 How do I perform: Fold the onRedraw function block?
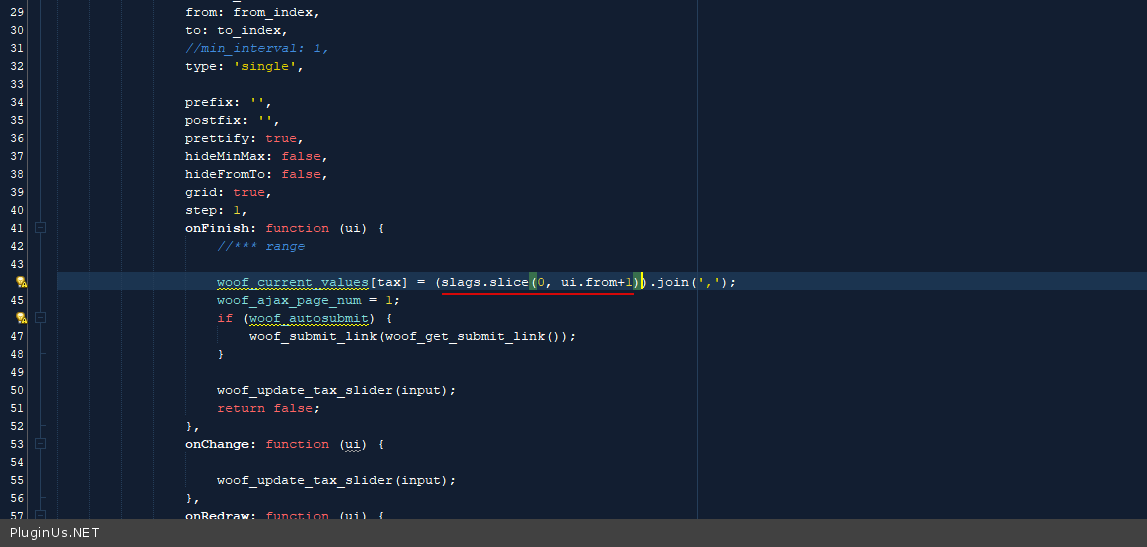click(x=41, y=516)
